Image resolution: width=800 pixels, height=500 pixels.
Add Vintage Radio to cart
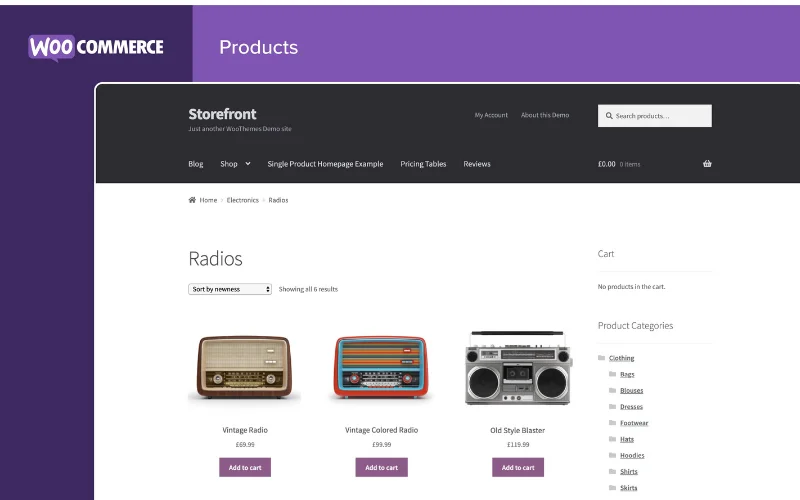click(245, 467)
